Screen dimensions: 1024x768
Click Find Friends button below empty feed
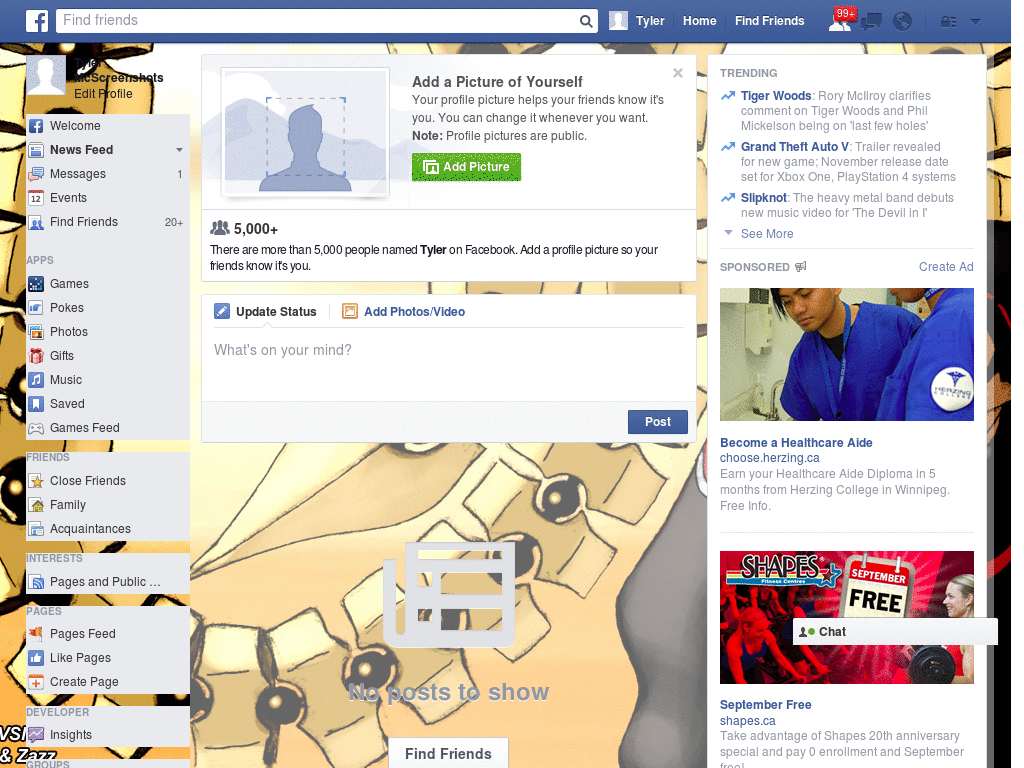448,754
